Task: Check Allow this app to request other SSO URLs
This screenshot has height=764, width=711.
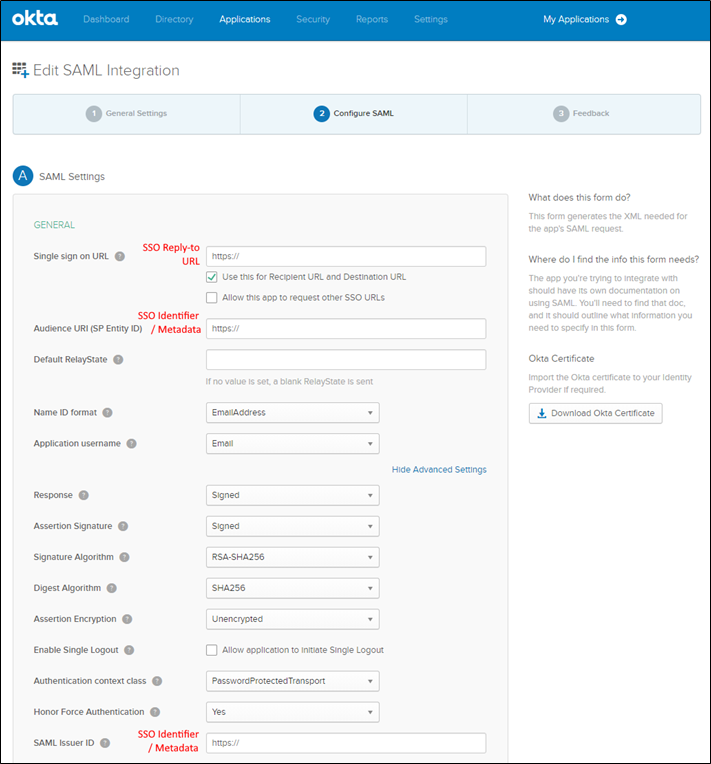Action: pos(211,298)
